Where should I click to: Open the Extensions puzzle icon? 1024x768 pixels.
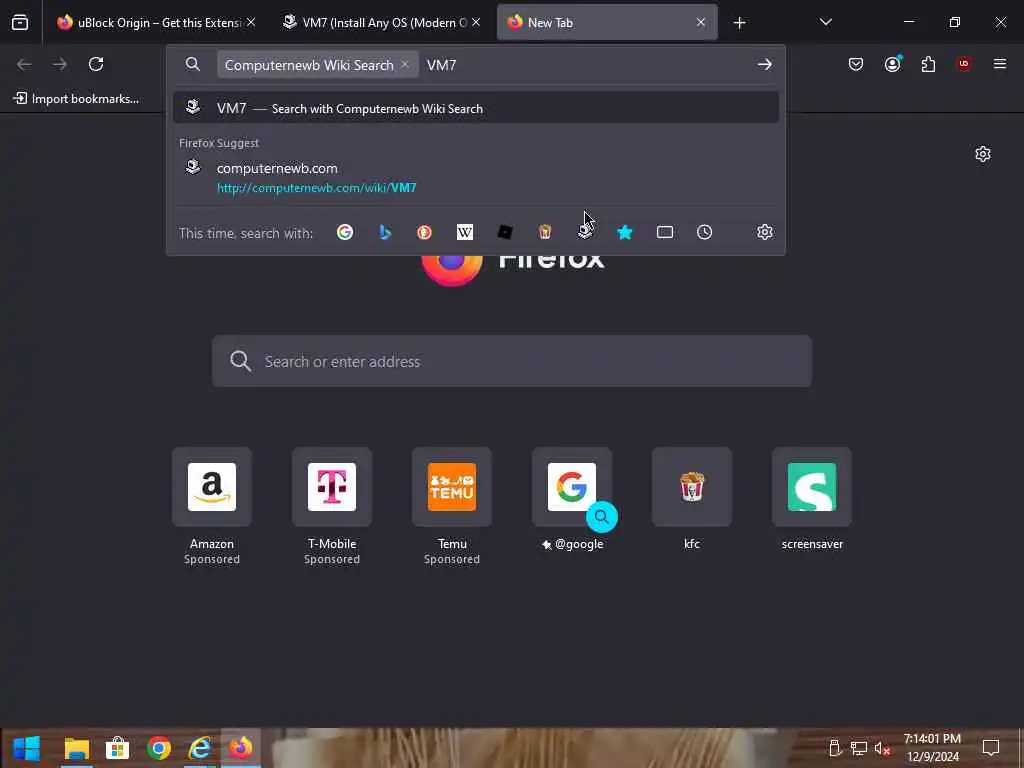[928, 64]
